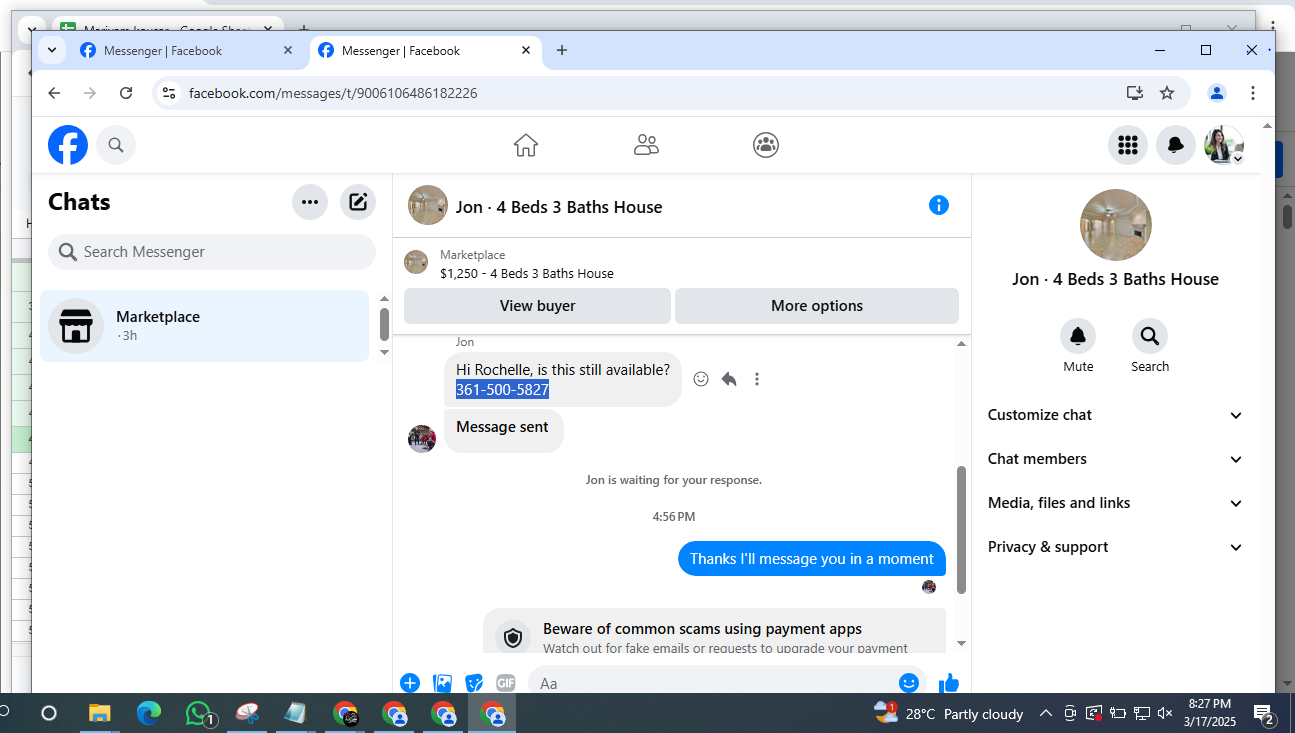Mute the conversation with bell icon
Screen dimensions: 1295x733
[x=1078, y=336]
